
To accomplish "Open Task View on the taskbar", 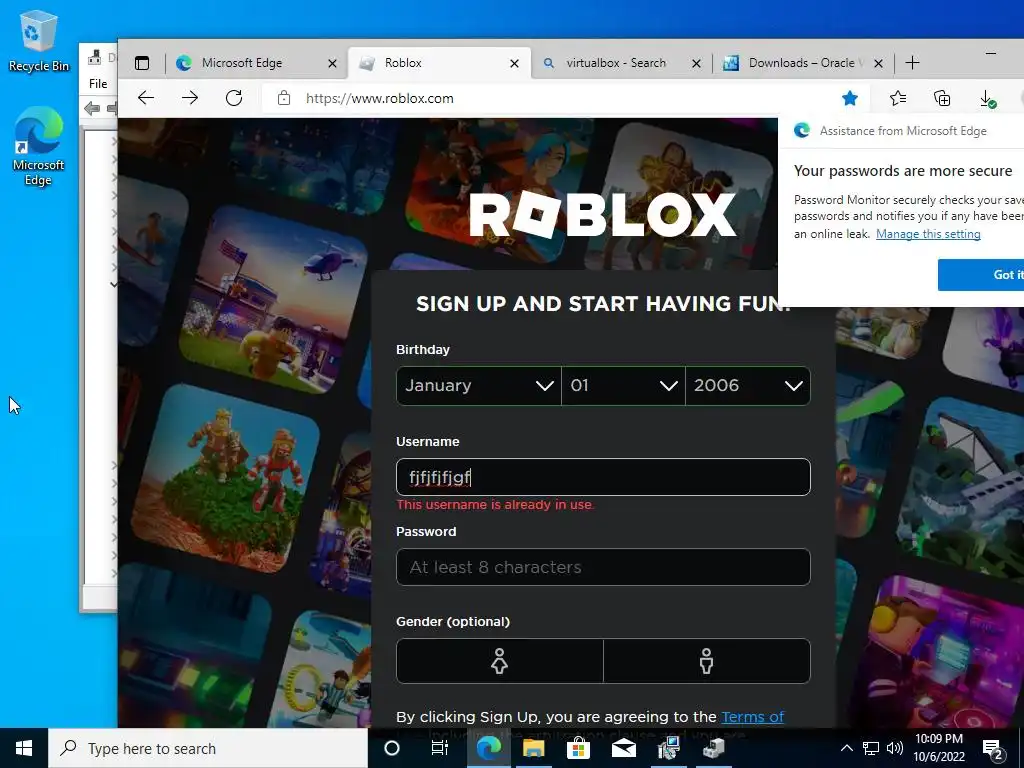I will pyautogui.click(x=440, y=748).
